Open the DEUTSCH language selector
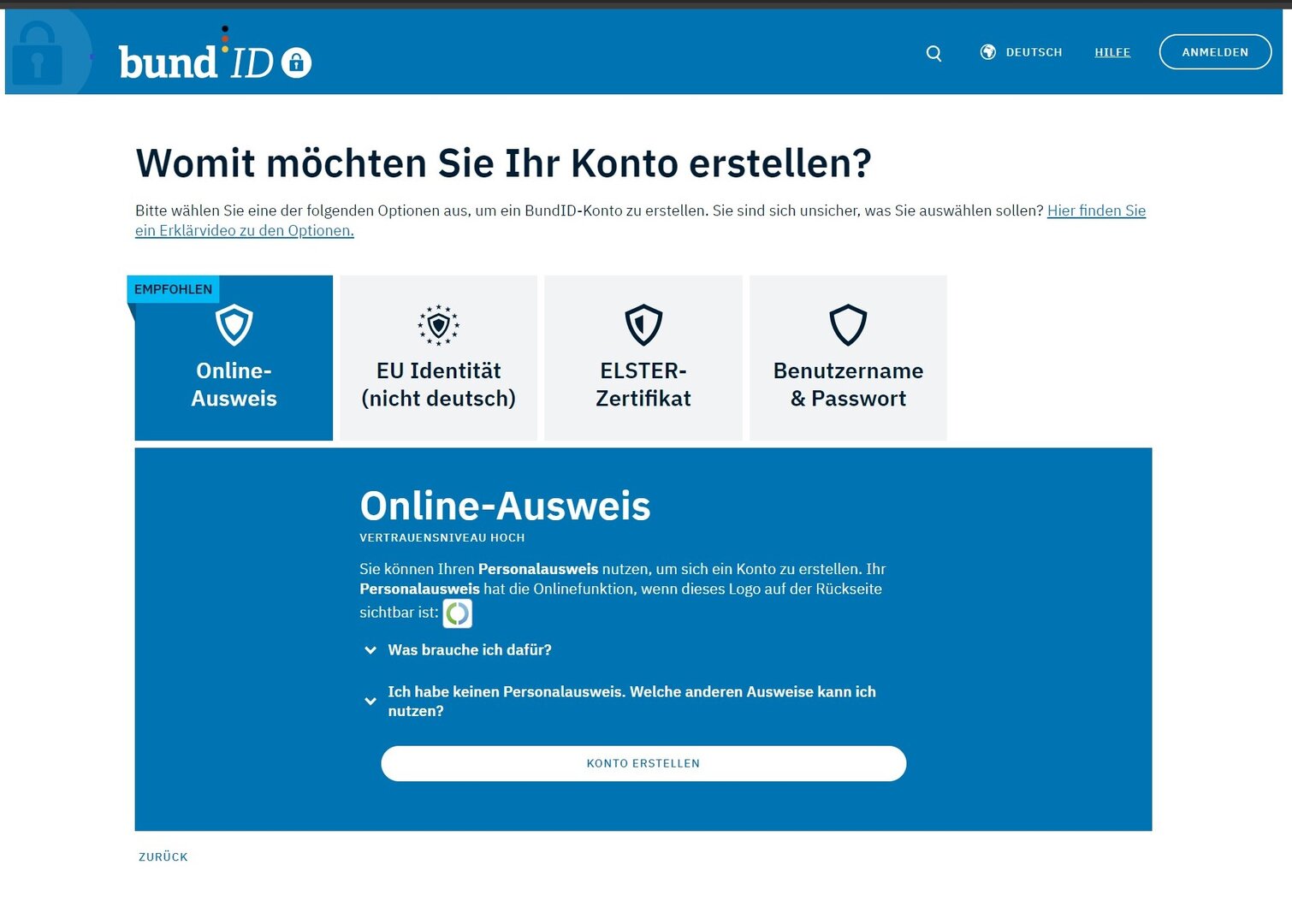The width and height of the screenshot is (1292, 924). click(x=1034, y=52)
